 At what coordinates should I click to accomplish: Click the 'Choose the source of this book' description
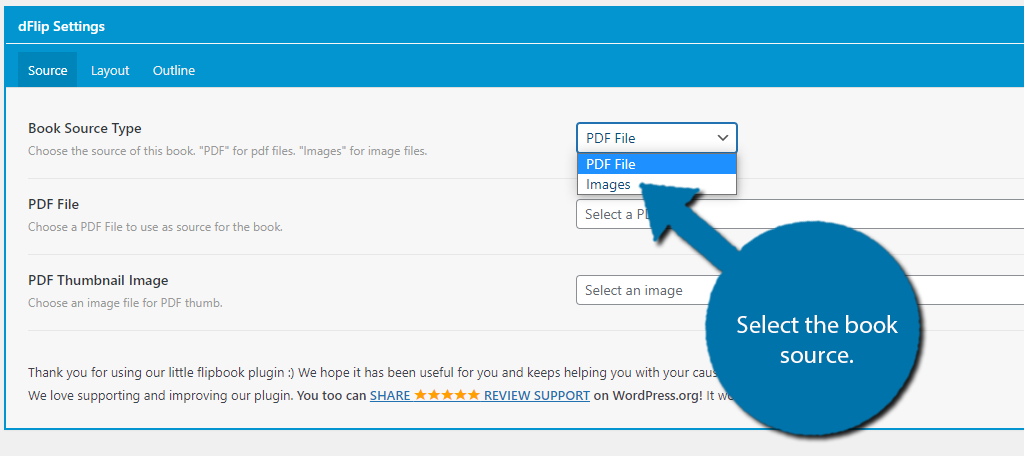point(227,151)
